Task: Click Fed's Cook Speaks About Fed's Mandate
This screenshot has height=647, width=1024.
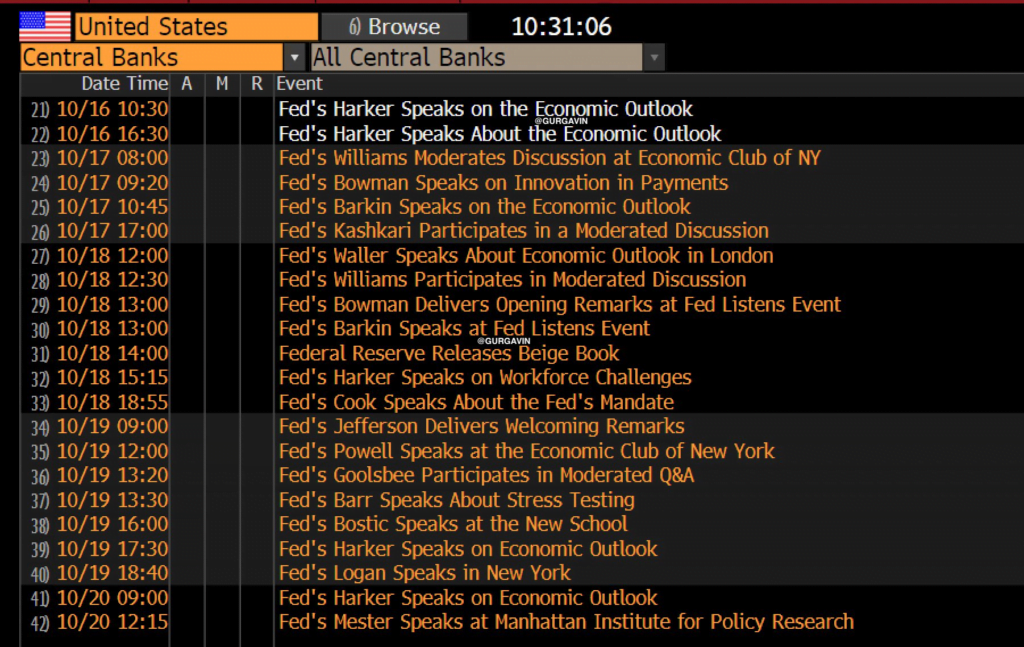Action: click(x=476, y=402)
